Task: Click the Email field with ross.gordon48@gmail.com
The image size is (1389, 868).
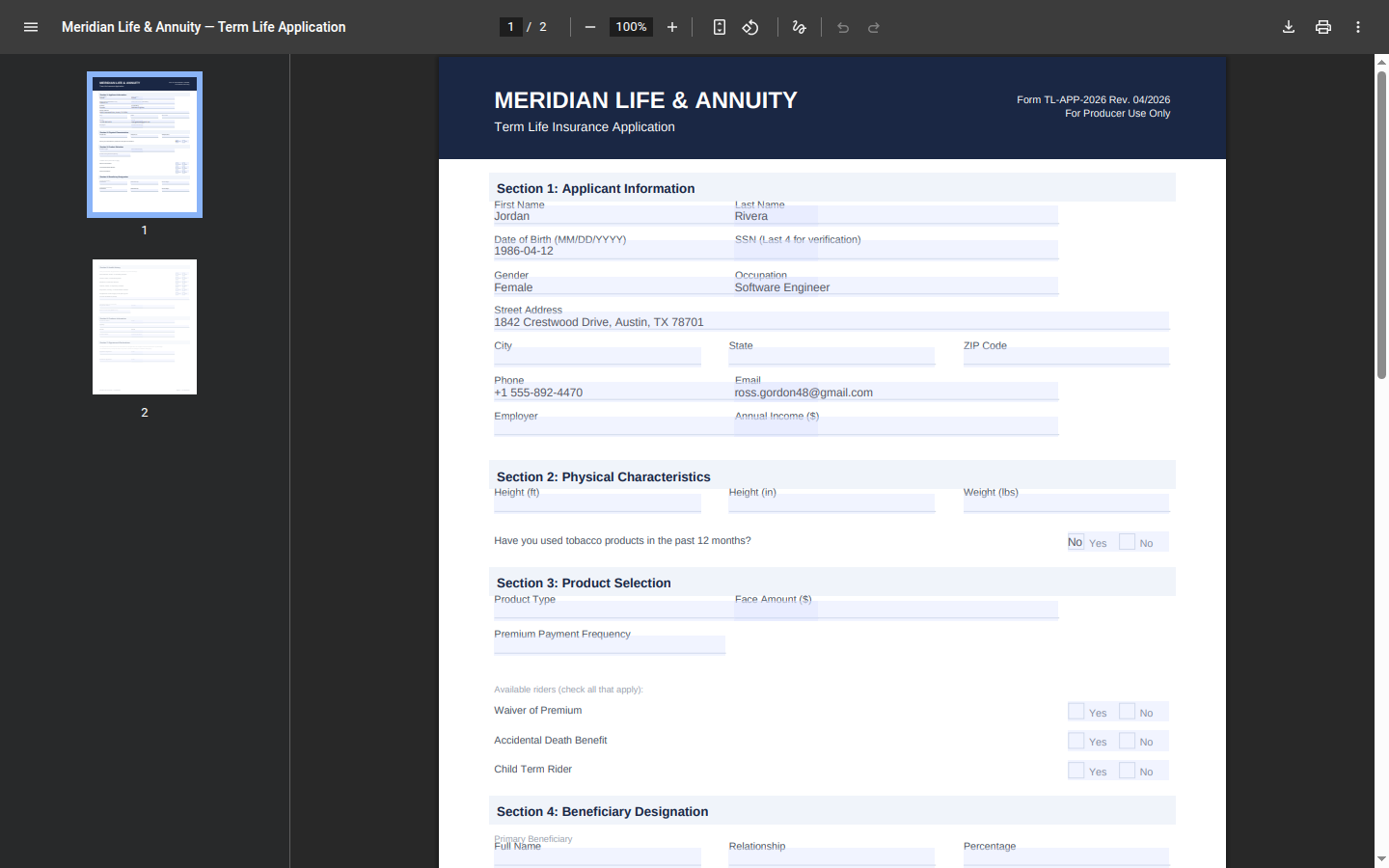Action: 896,392
